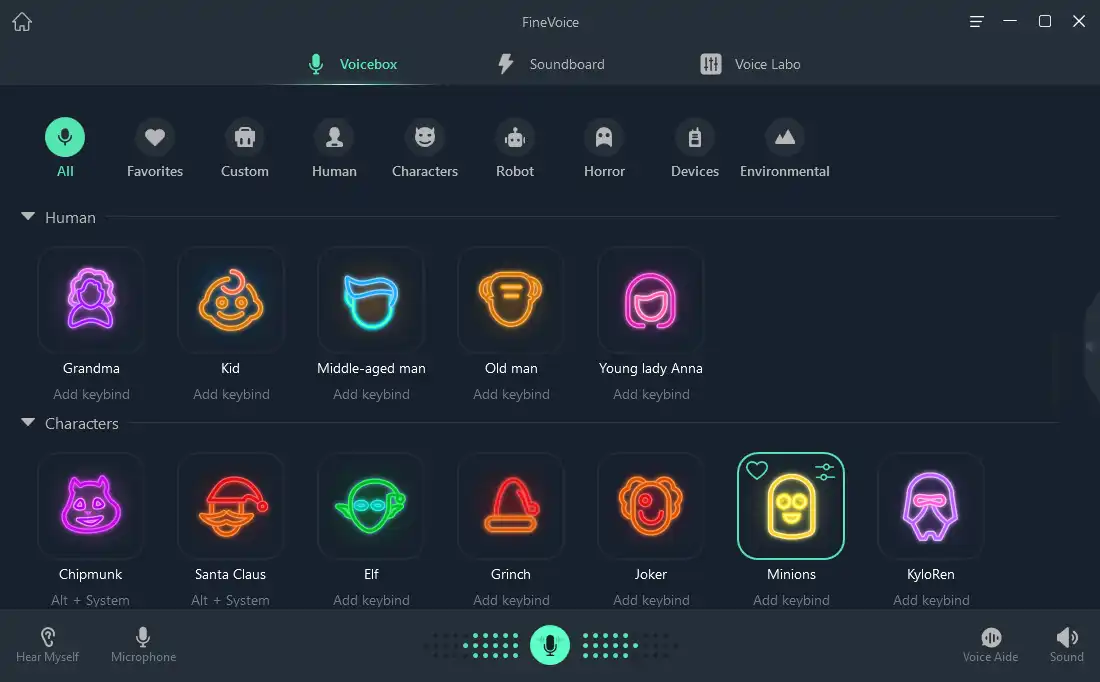
Task: Add keybind for Joker voice
Action: 651,600
